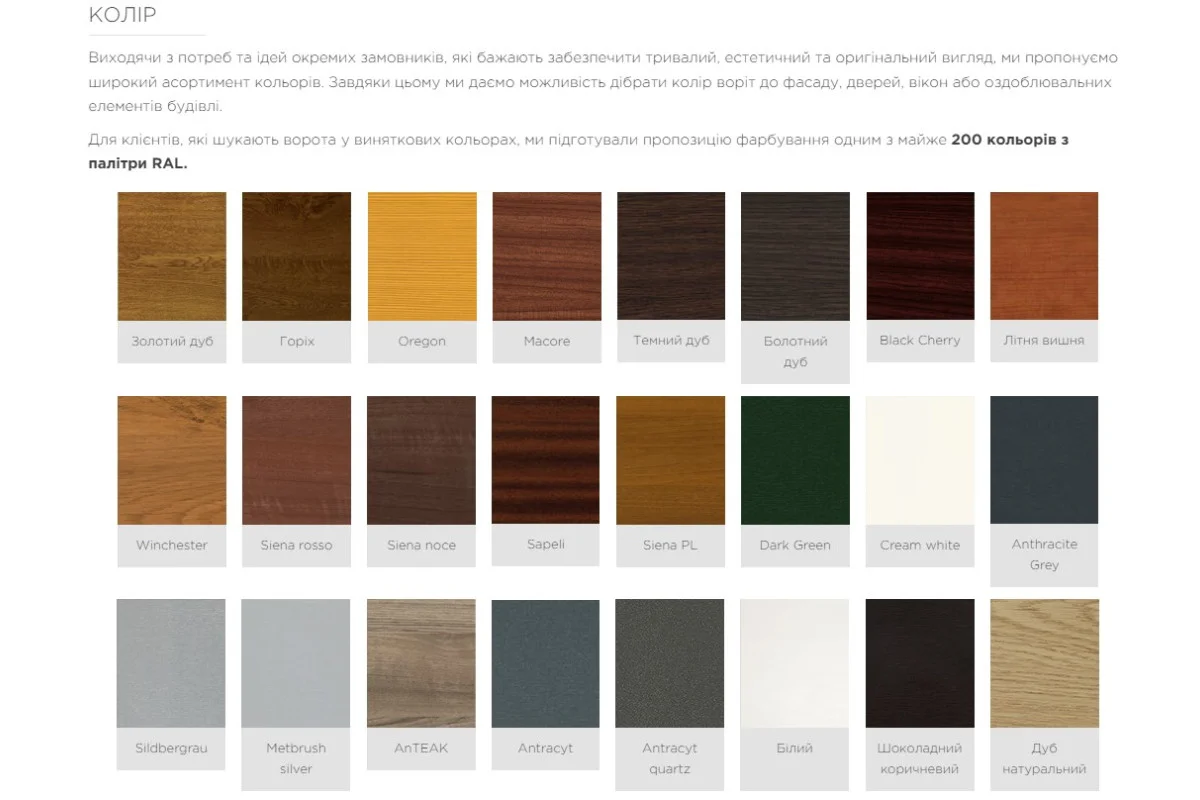The width and height of the screenshot is (1200, 800).
Task: Click the "КОЛІР" section heading
Action: (x=122, y=15)
